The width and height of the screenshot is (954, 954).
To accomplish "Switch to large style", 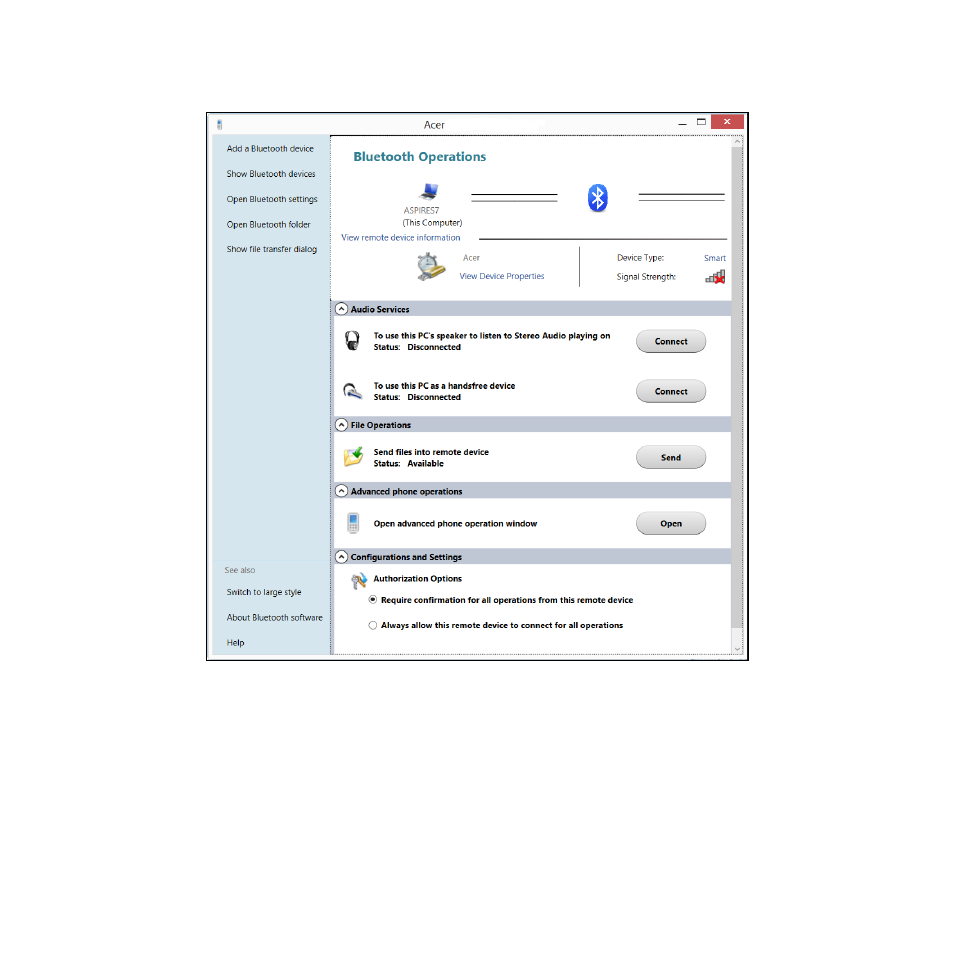I will (264, 592).
